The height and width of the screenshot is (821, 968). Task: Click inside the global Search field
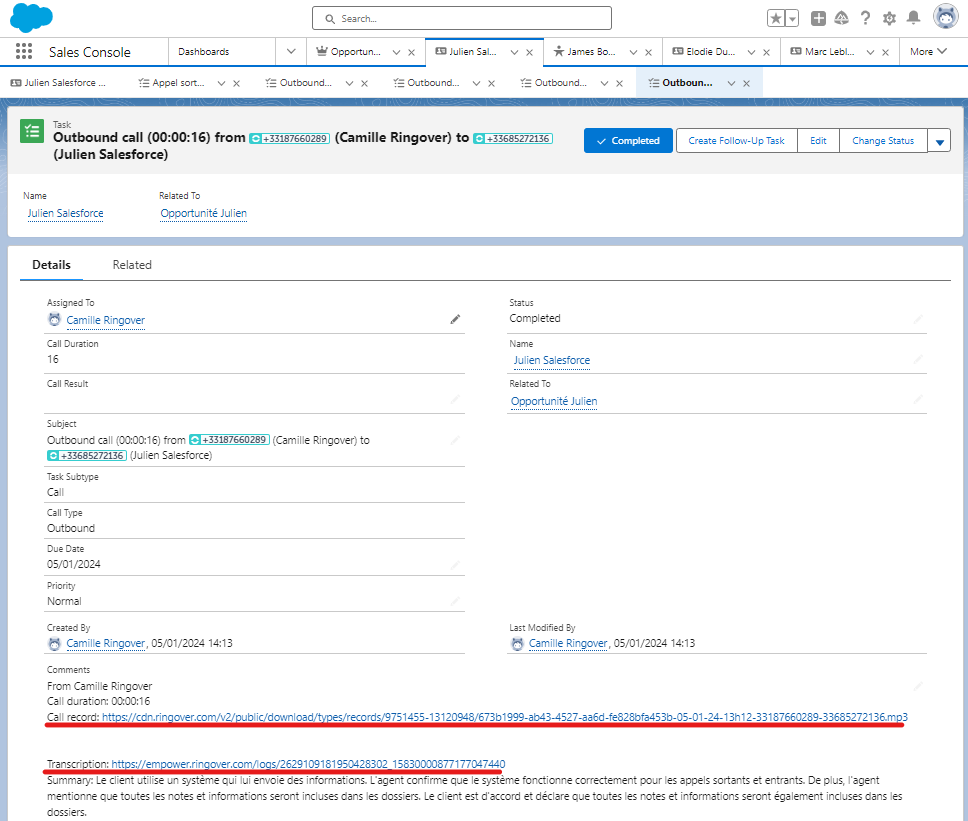tap(462, 19)
